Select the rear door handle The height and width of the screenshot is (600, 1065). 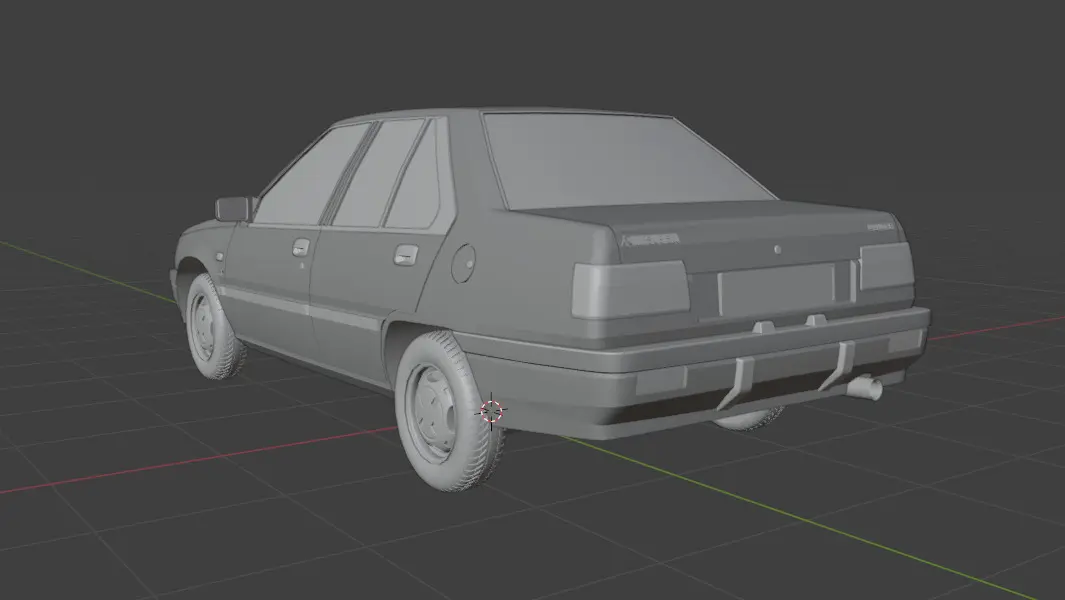pos(405,255)
